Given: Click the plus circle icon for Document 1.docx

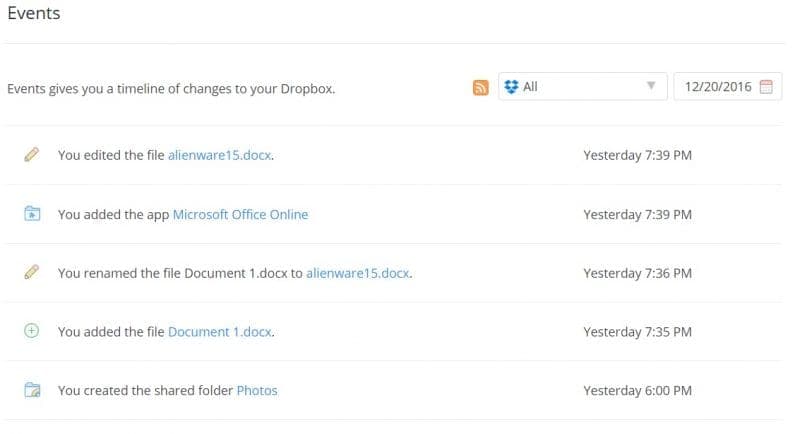Looking at the screenshot, I should (32, 331).
